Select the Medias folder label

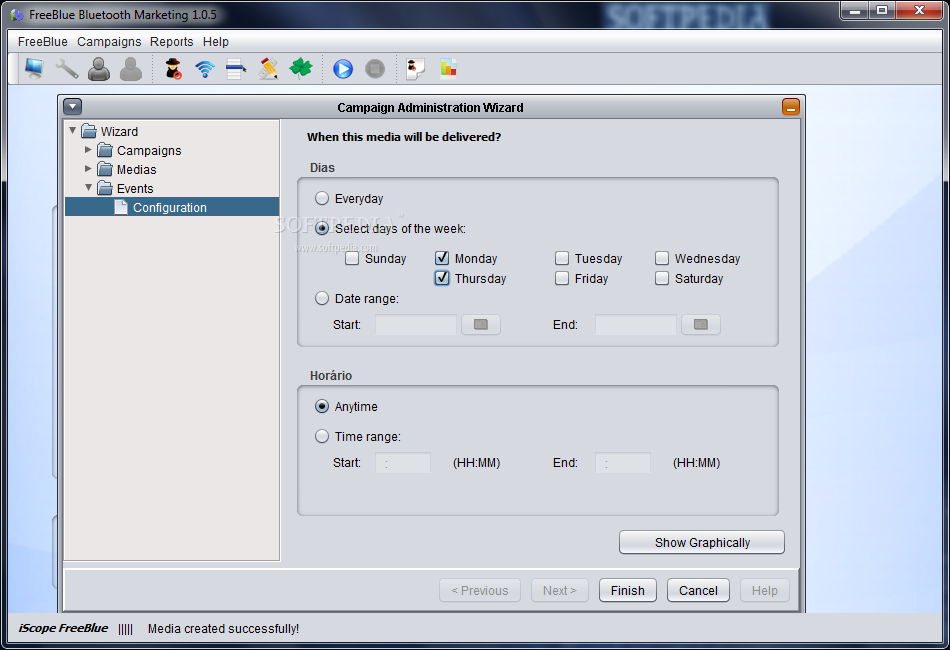tap(136, 170)
